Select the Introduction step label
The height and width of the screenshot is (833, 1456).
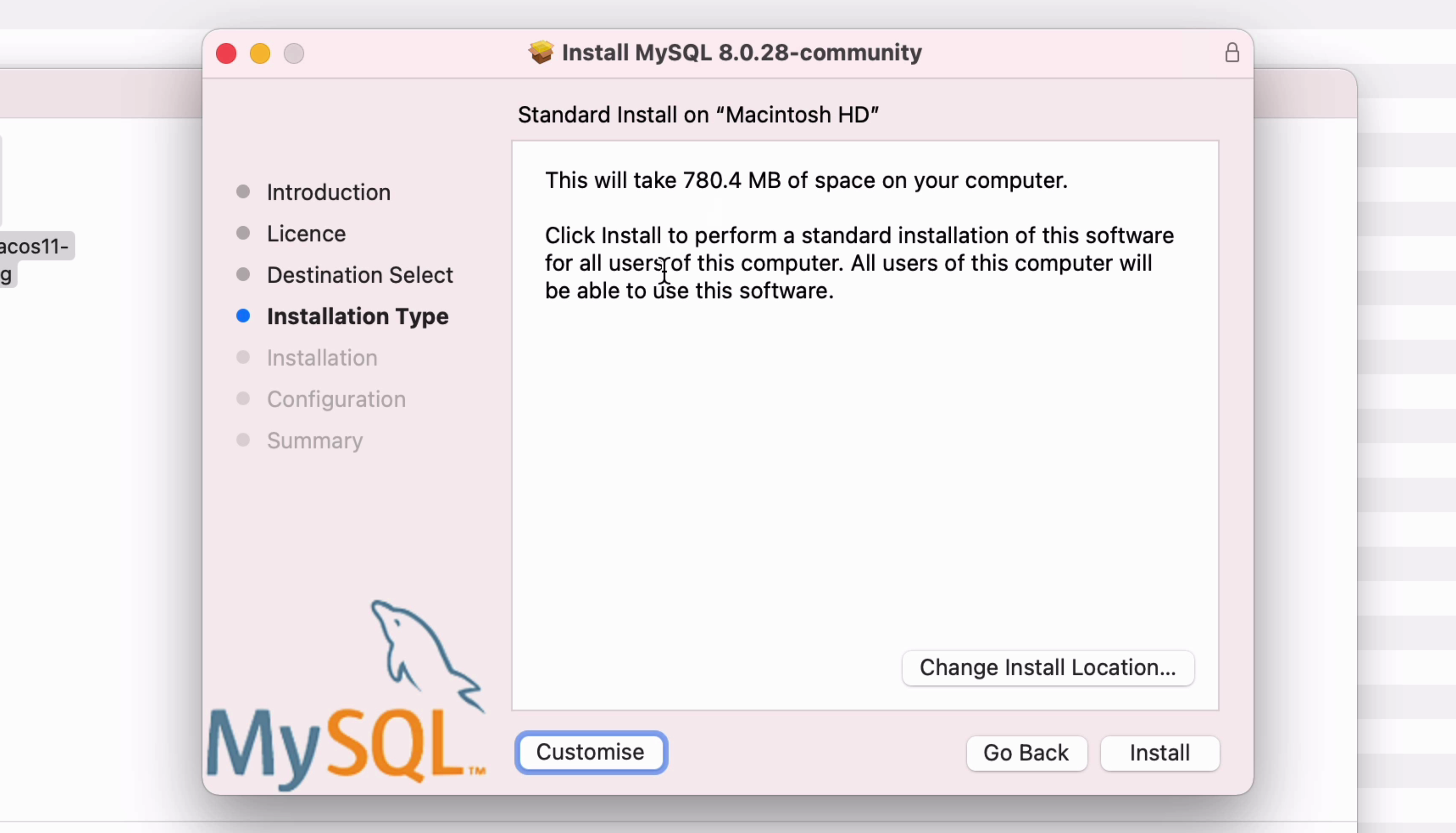[329, 192]
